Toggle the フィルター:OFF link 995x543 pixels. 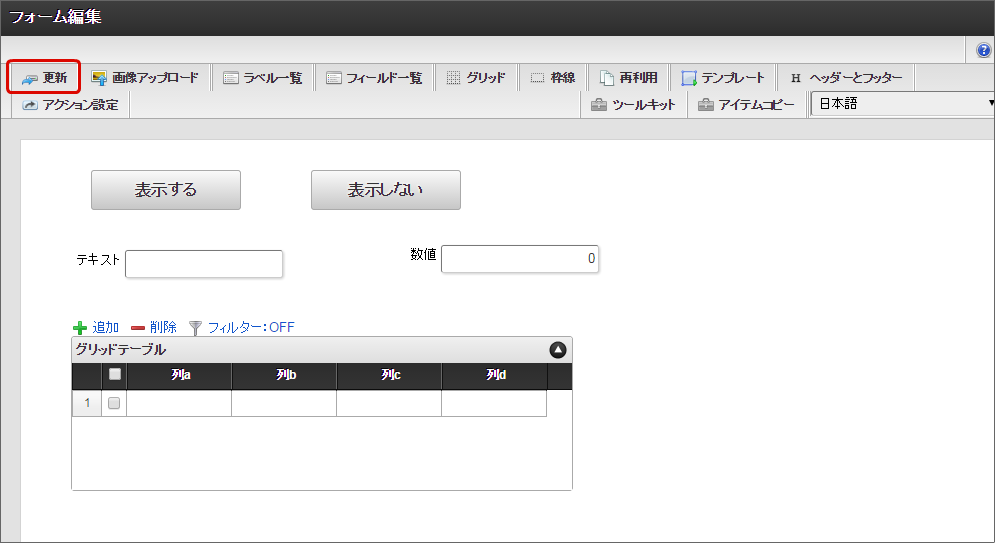[x=251, y=327]
